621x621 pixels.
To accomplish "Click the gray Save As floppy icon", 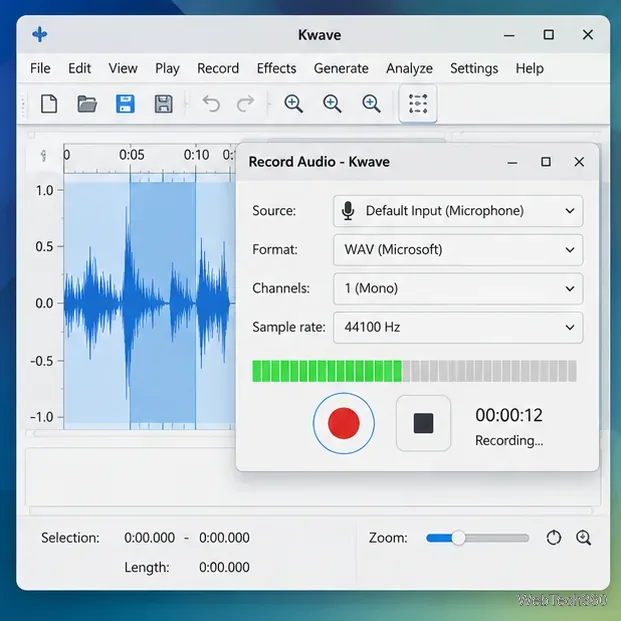I will [163, 104].
